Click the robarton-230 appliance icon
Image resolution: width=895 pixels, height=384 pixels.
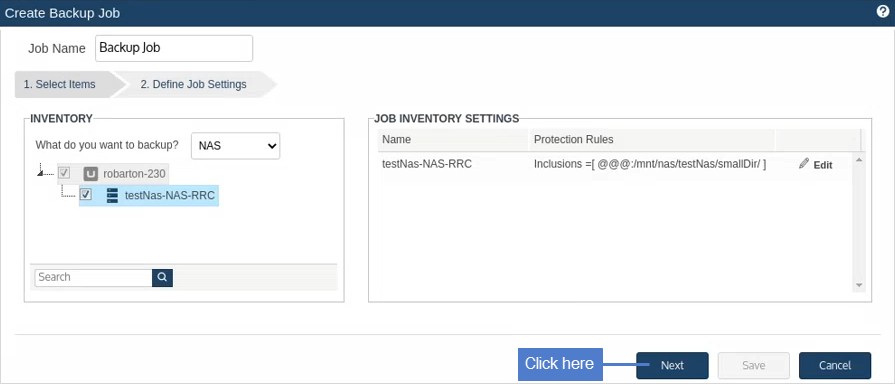(91, 174)
